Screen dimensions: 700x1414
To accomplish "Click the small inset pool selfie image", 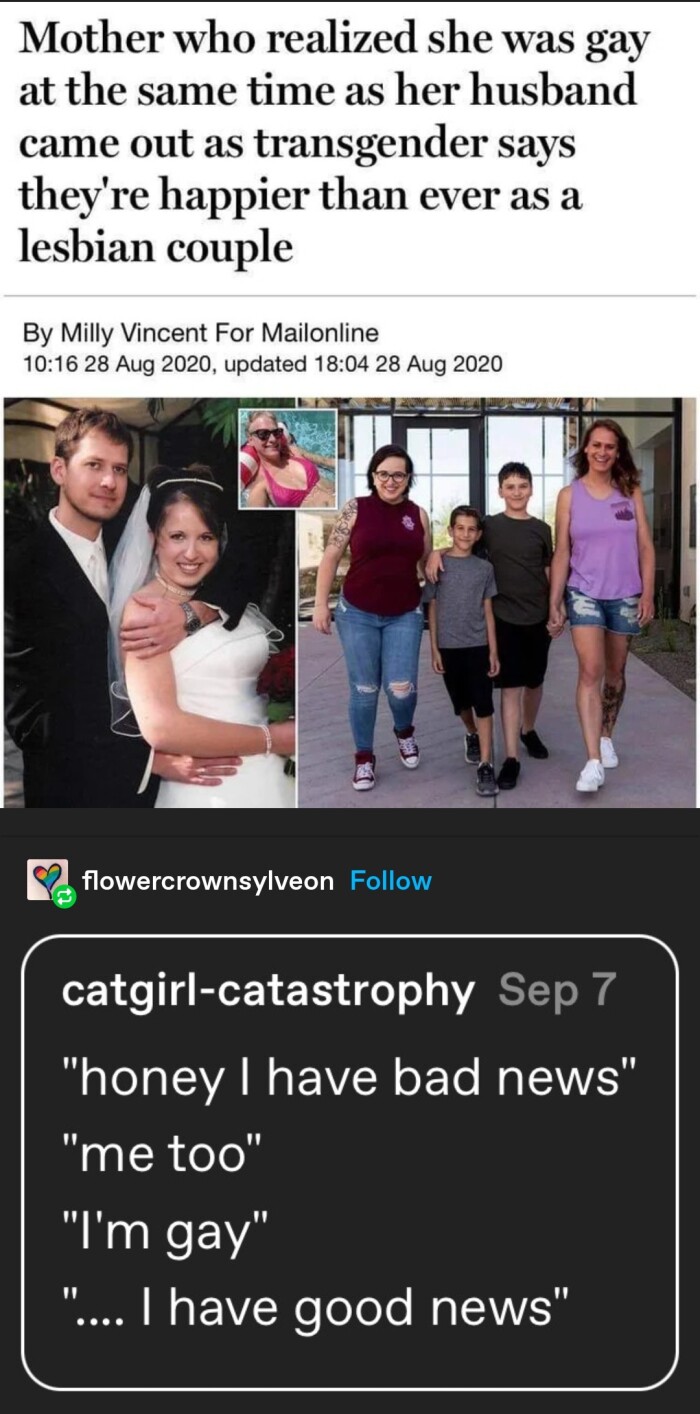I will tap(286, 459).
